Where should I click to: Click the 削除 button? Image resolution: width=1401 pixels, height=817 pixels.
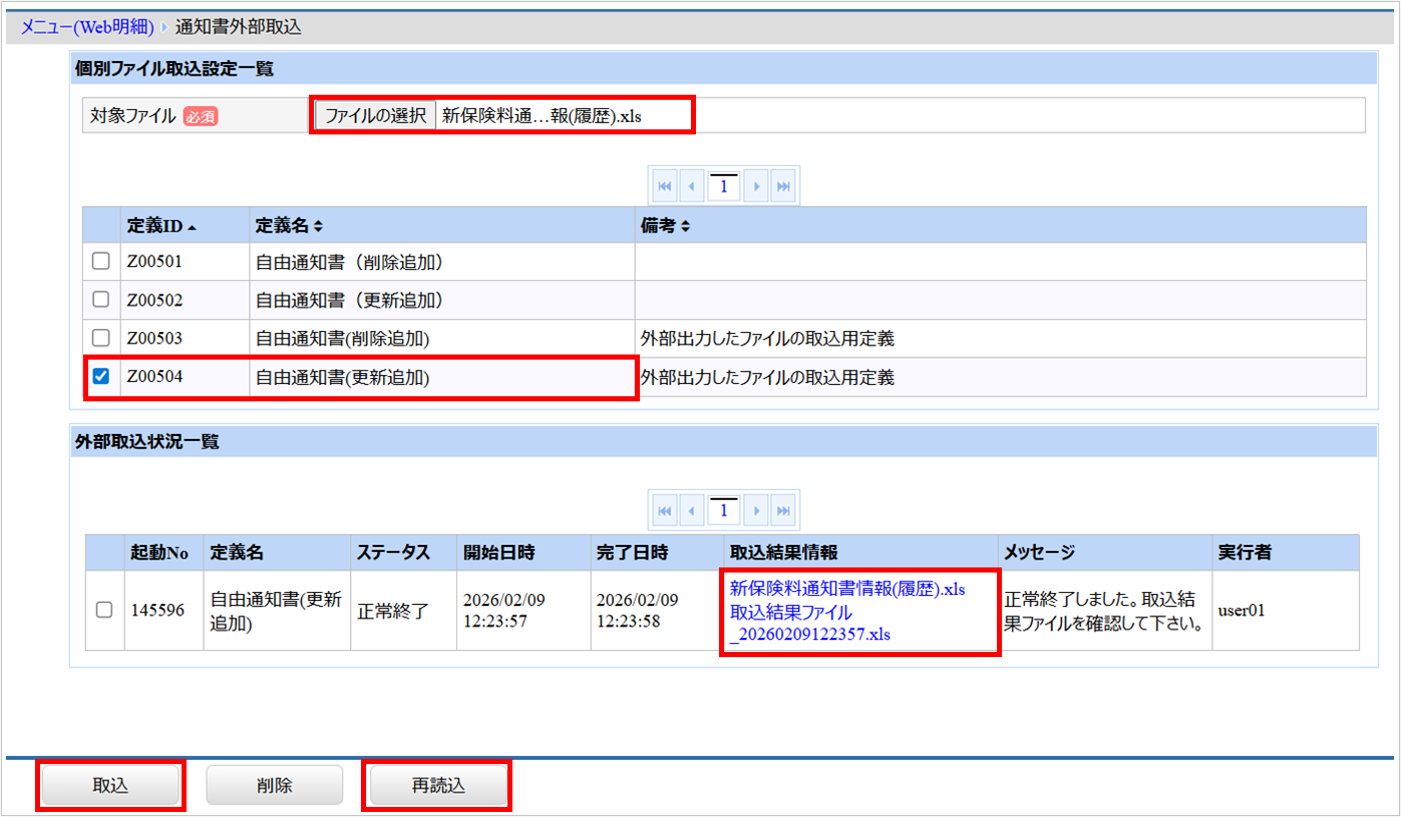click(x=274, y=786)
